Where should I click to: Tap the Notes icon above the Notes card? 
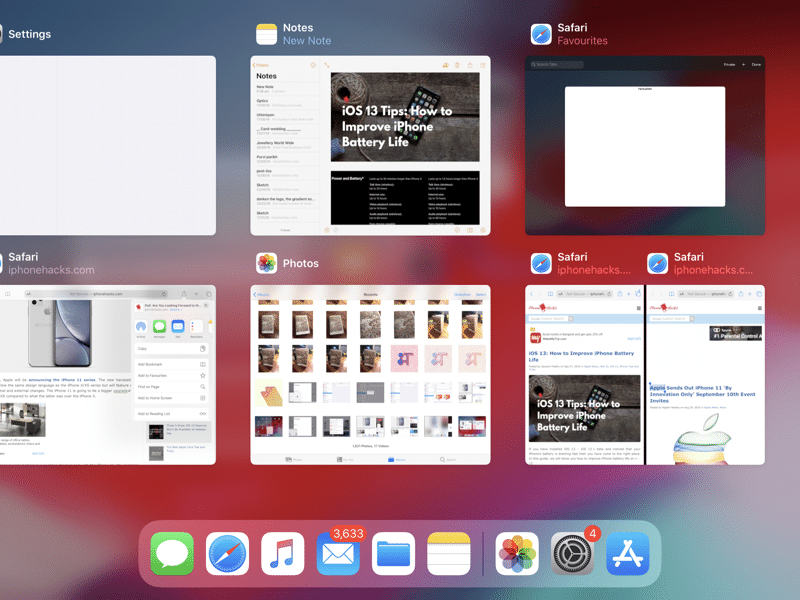267,34
